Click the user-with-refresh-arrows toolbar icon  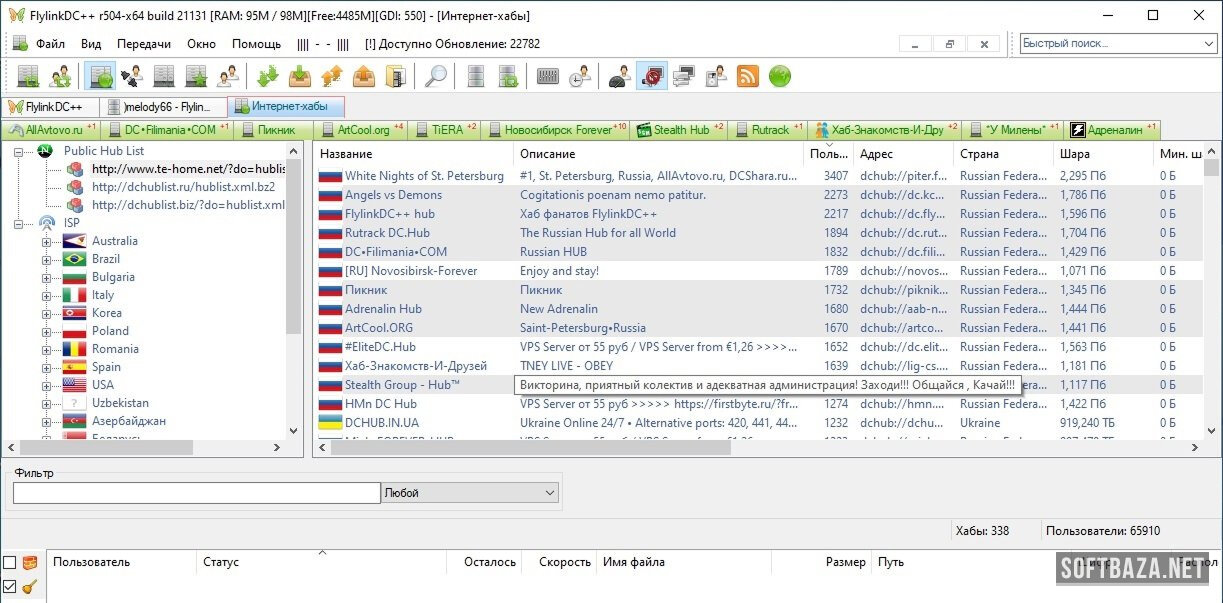click(60, 76)
